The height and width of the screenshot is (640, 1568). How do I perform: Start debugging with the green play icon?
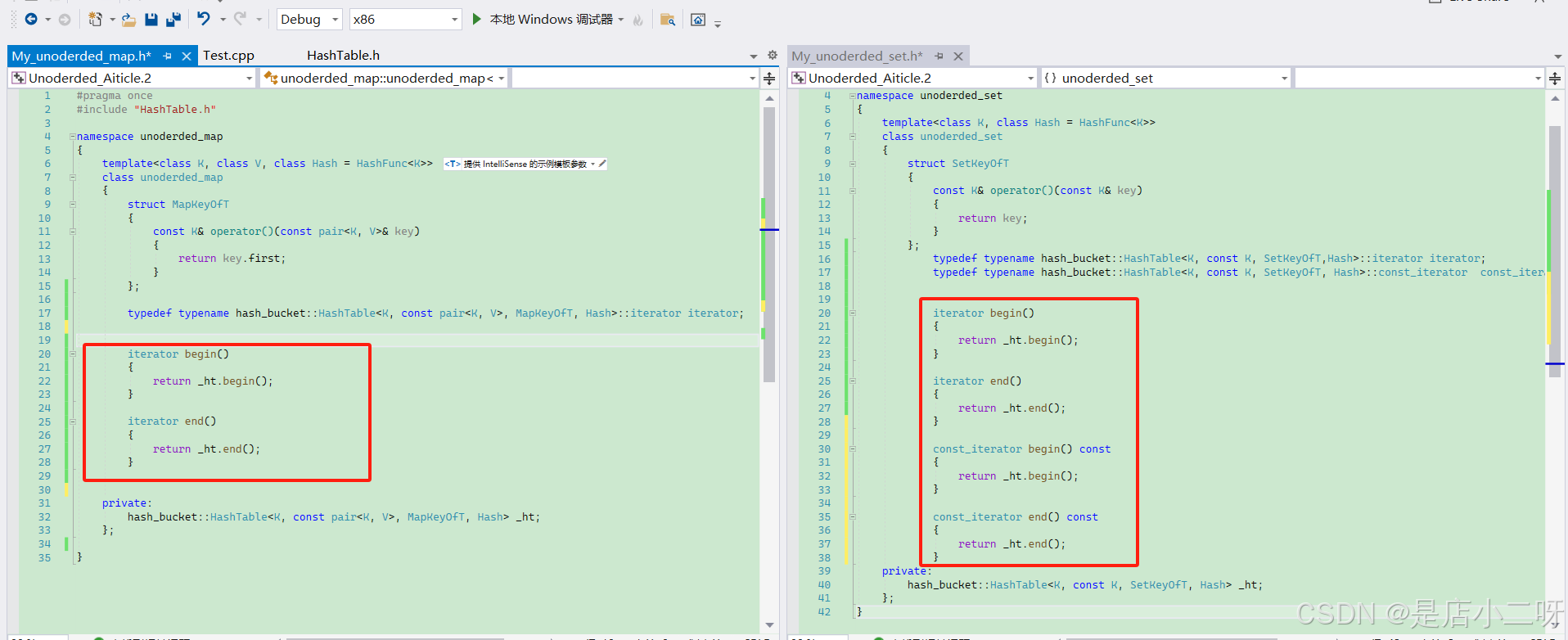coord(477,19)
